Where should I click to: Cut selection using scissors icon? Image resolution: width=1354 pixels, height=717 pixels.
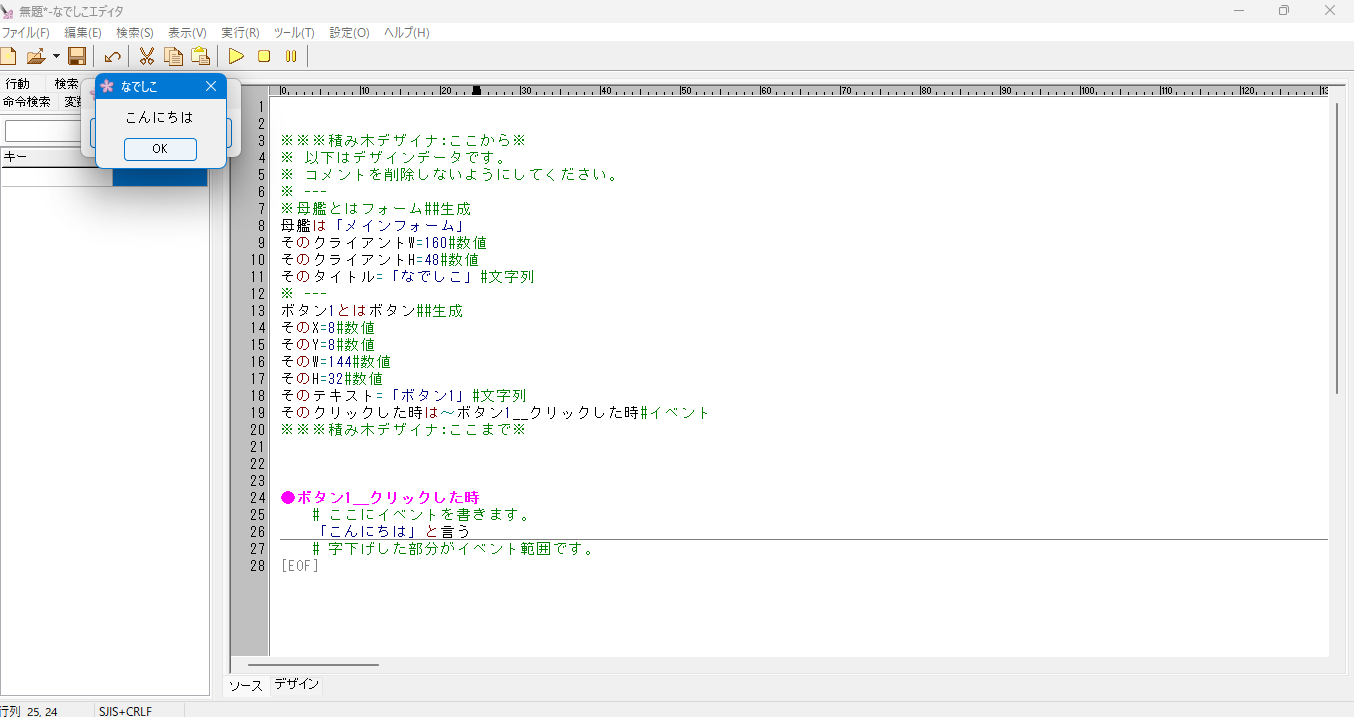tap(147, 56)
